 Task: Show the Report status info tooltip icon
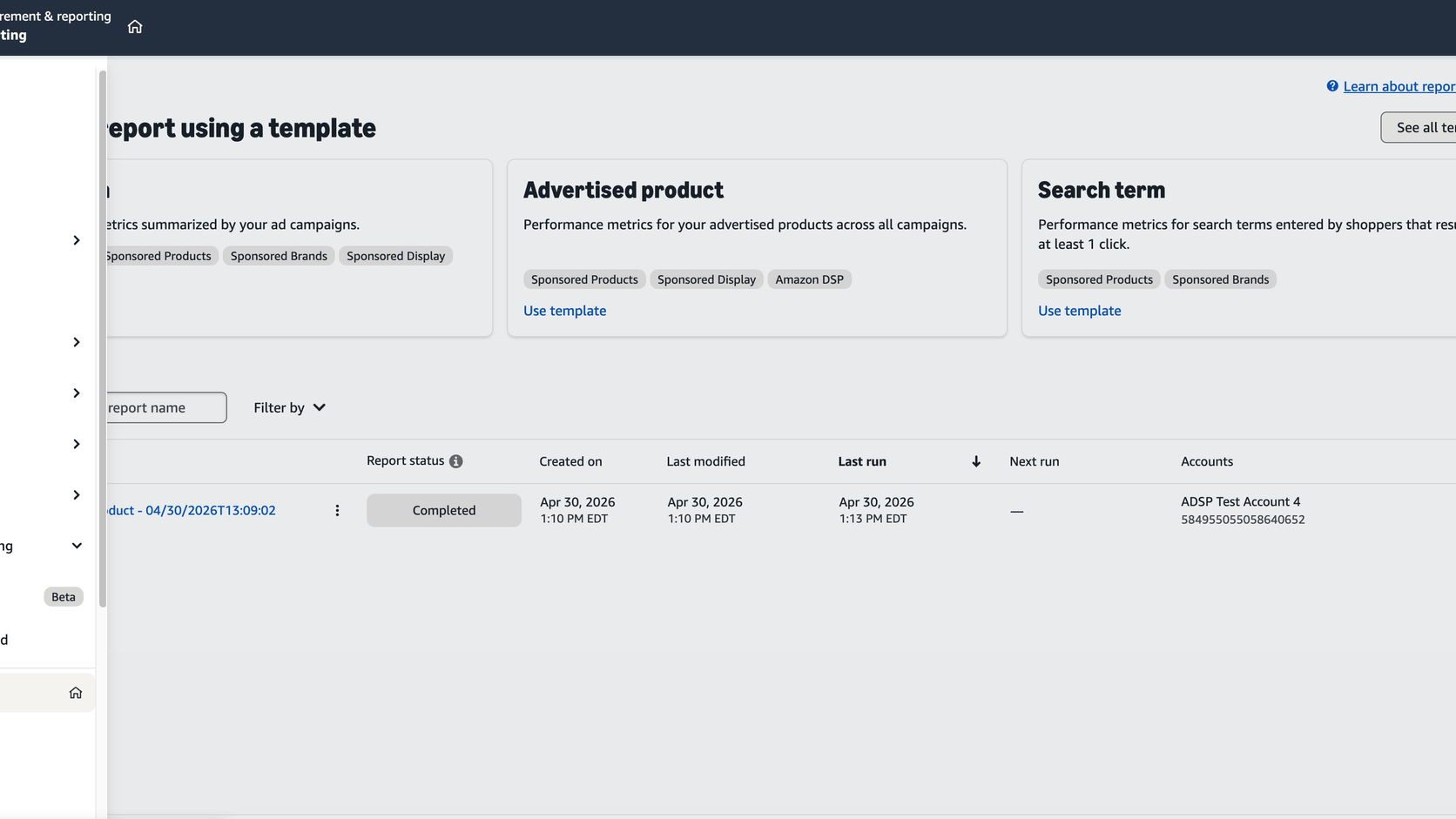tap(455, 461)
